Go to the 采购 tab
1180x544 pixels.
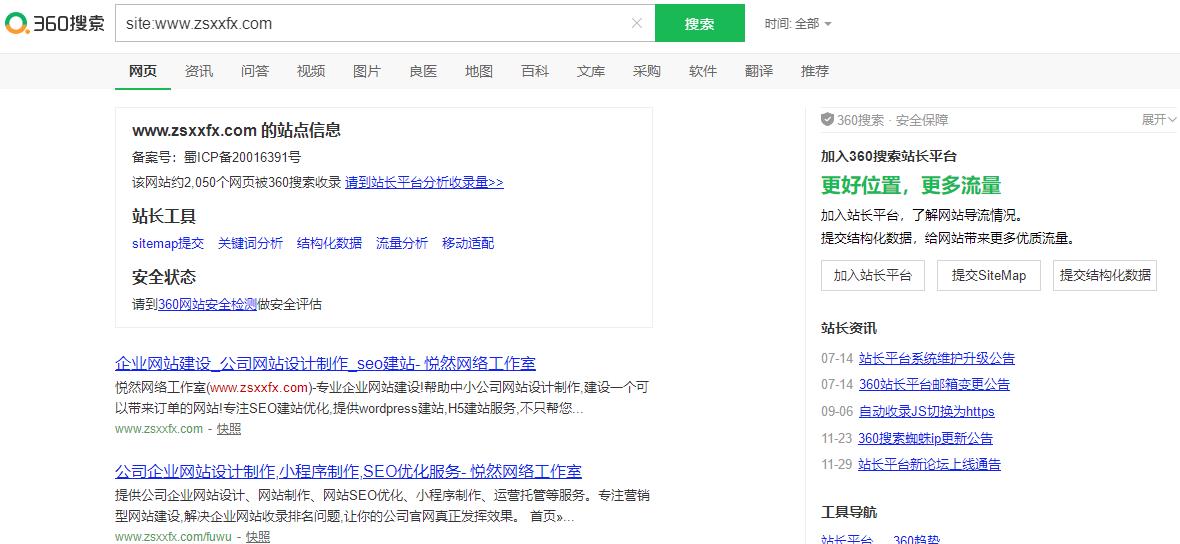(x=646, y=71)
